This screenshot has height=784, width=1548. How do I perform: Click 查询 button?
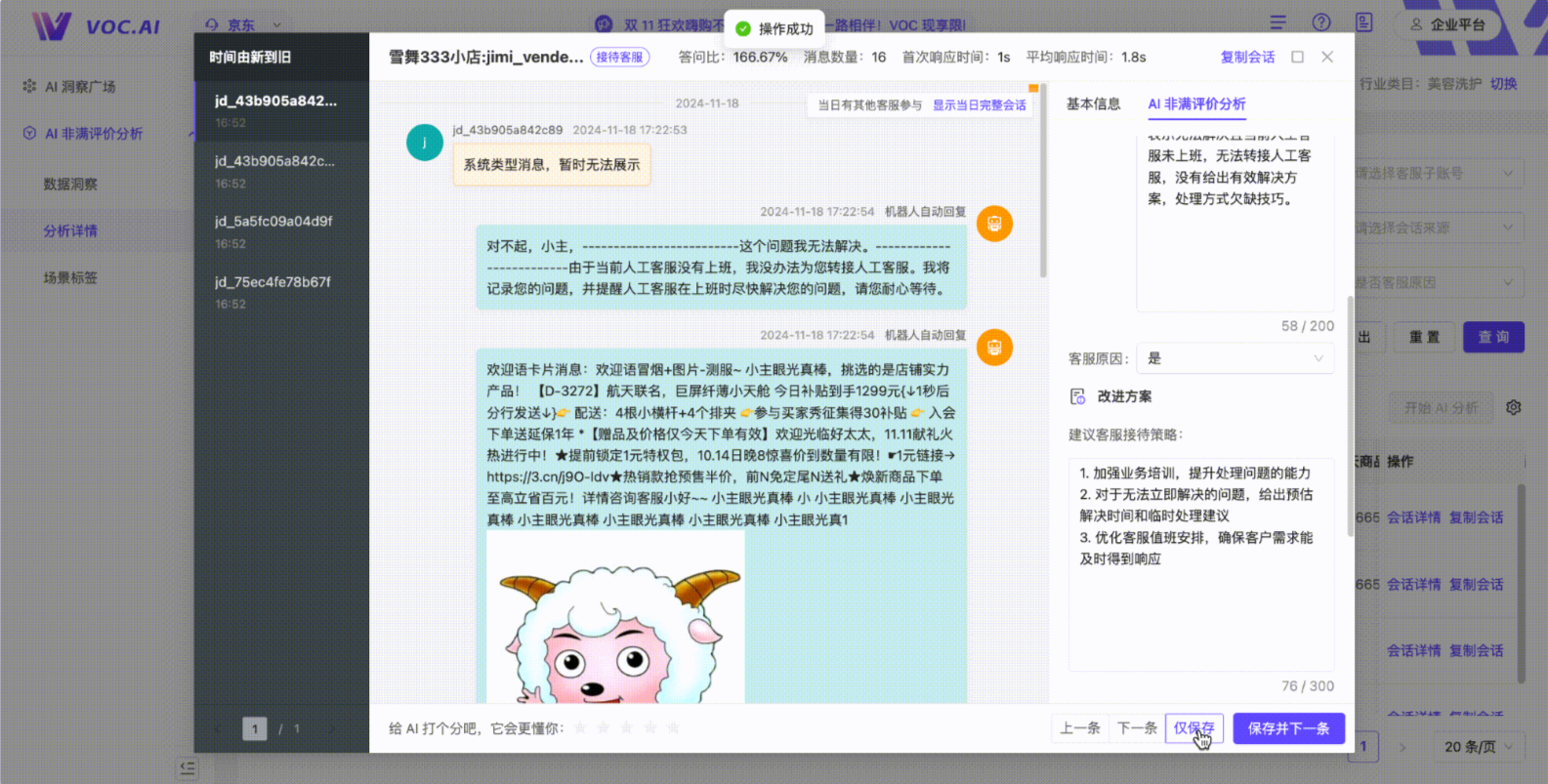click(1493, 337)
